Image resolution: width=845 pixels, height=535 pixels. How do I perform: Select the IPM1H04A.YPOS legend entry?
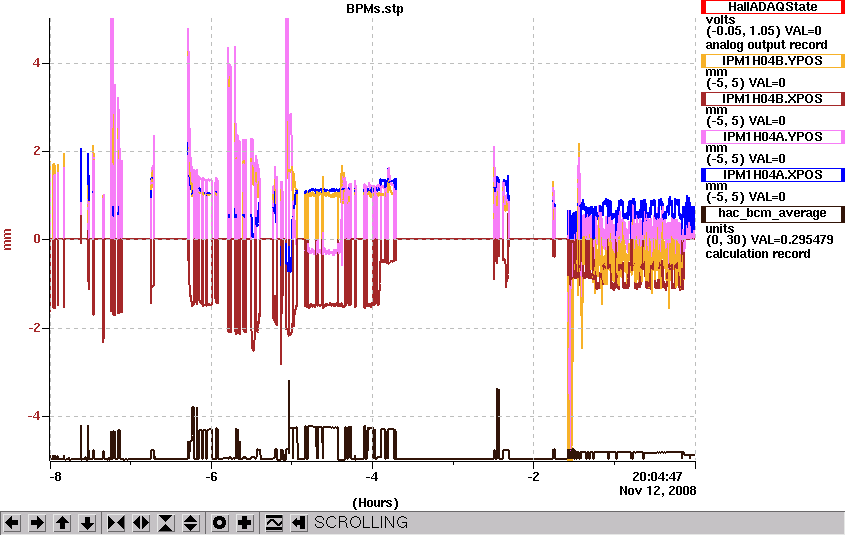772,137
